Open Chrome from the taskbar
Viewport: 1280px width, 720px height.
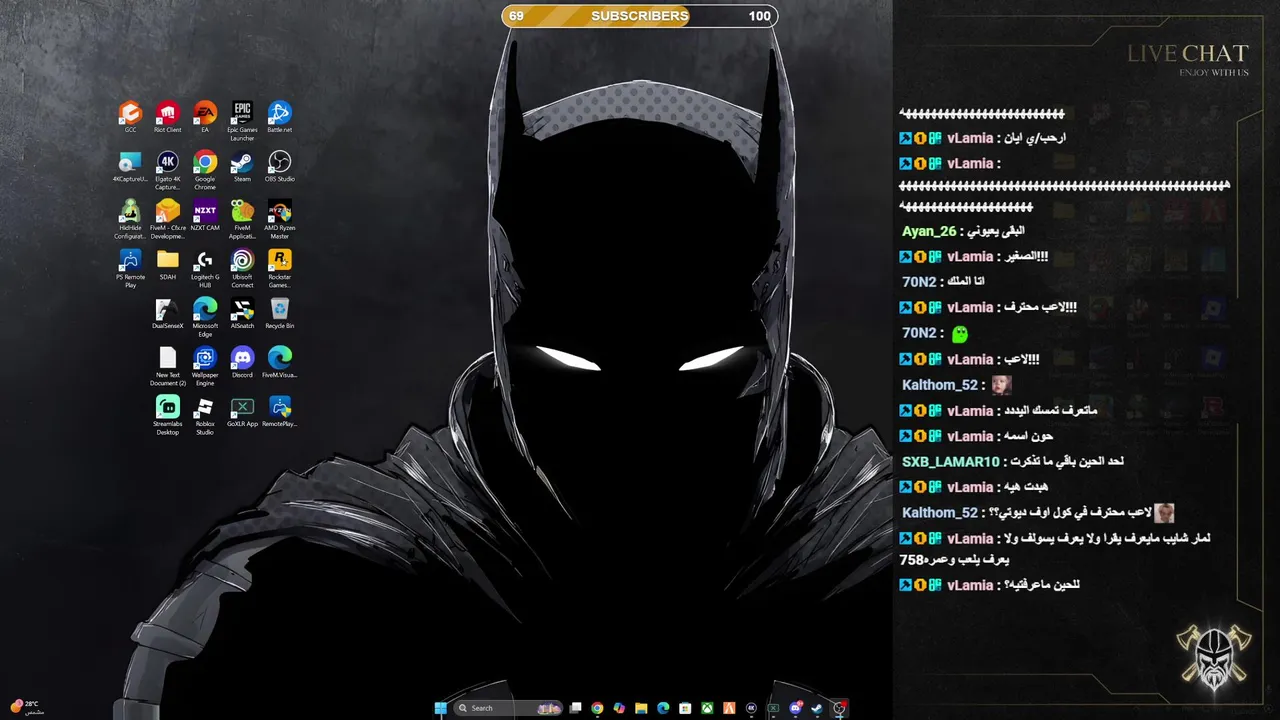[x=597, y=708]
